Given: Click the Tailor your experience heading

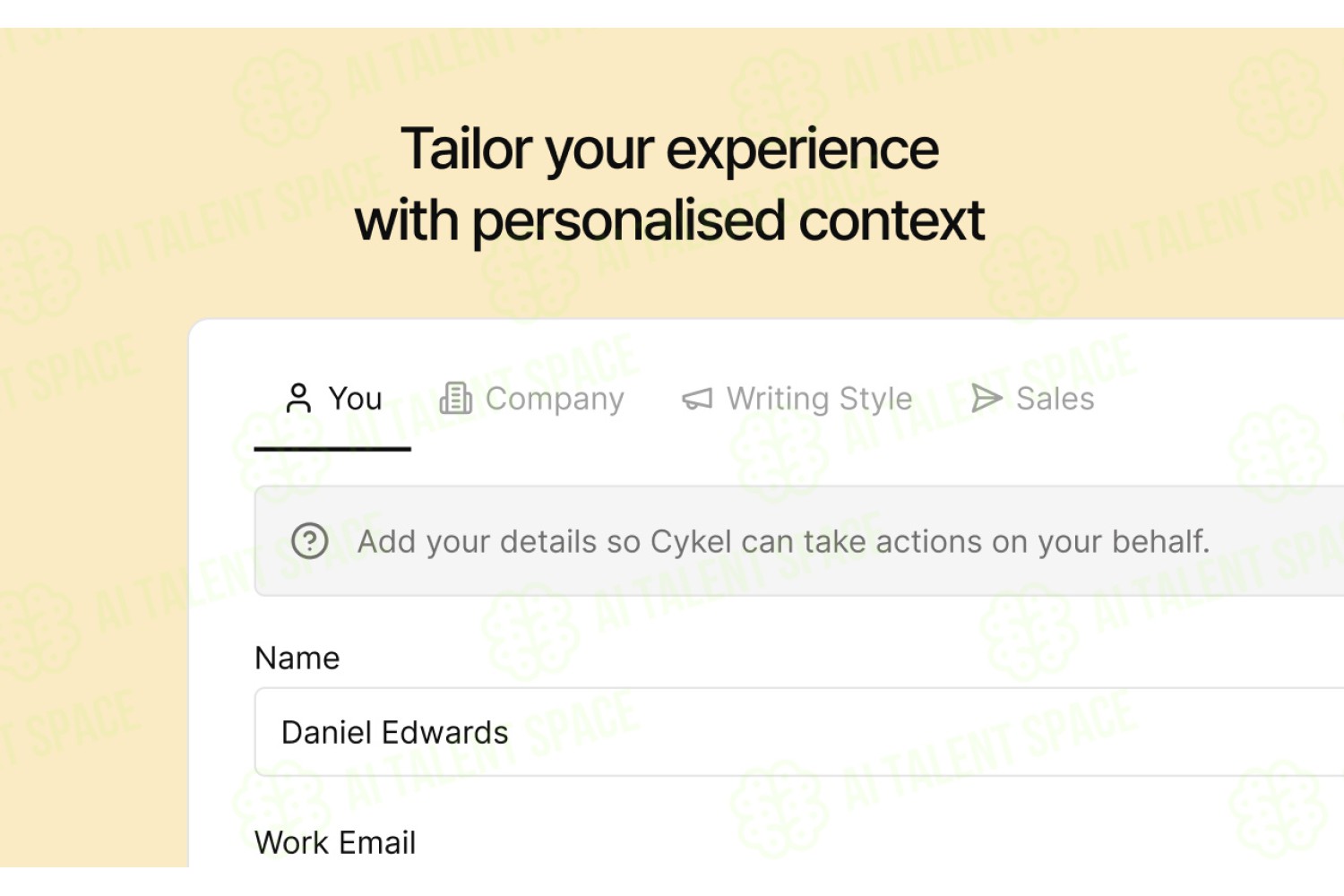Looking at the screenshot, I should pyautogui.click(x=669, y=149).
